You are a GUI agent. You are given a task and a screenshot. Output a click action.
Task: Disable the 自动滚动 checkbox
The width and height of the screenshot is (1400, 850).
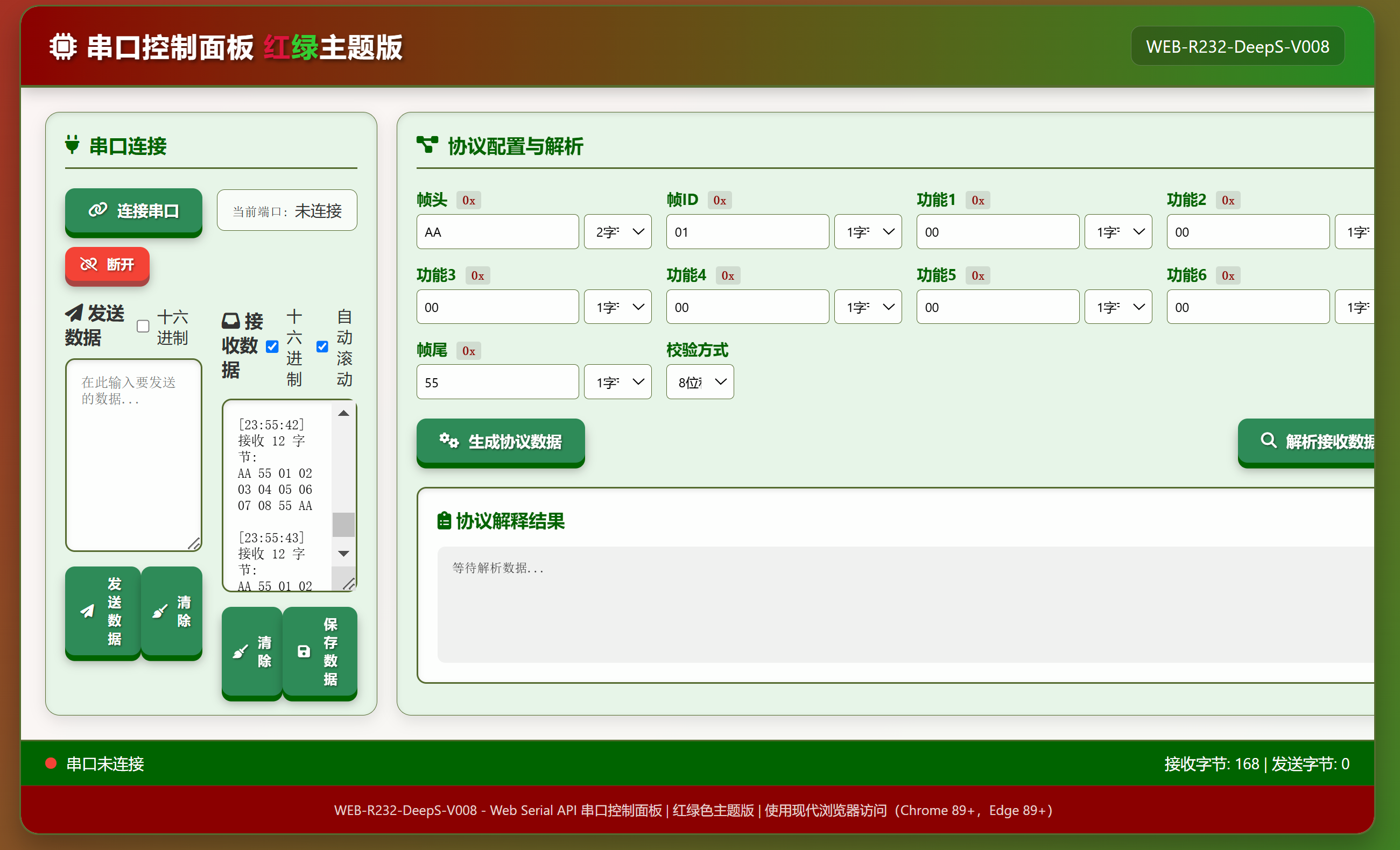(x=322, y=347)
